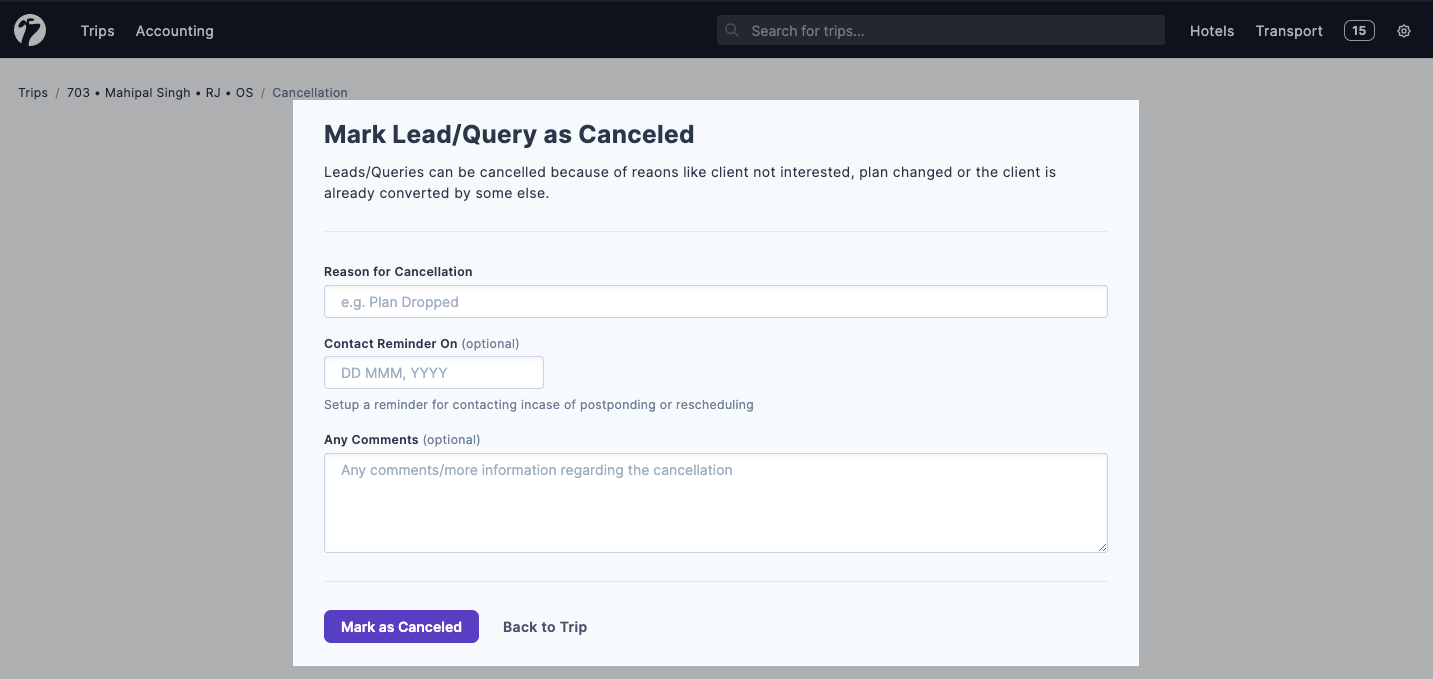Click the Back to Trip link
Viewport: 1433px width, 679px height.
(x=544, y=626)
